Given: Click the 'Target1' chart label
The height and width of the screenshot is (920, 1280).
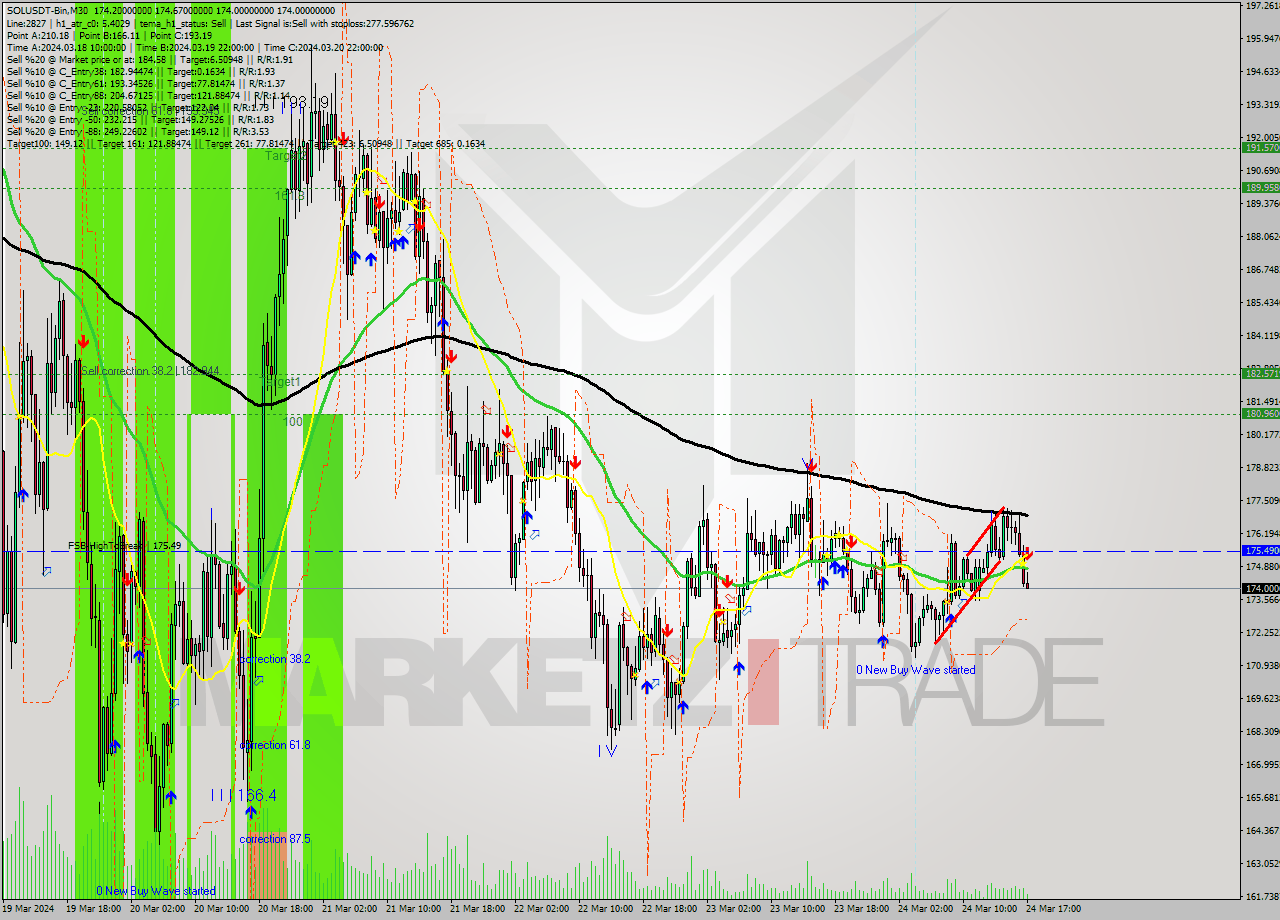Looking at the screenshot, I should click(x=282, y=382).
